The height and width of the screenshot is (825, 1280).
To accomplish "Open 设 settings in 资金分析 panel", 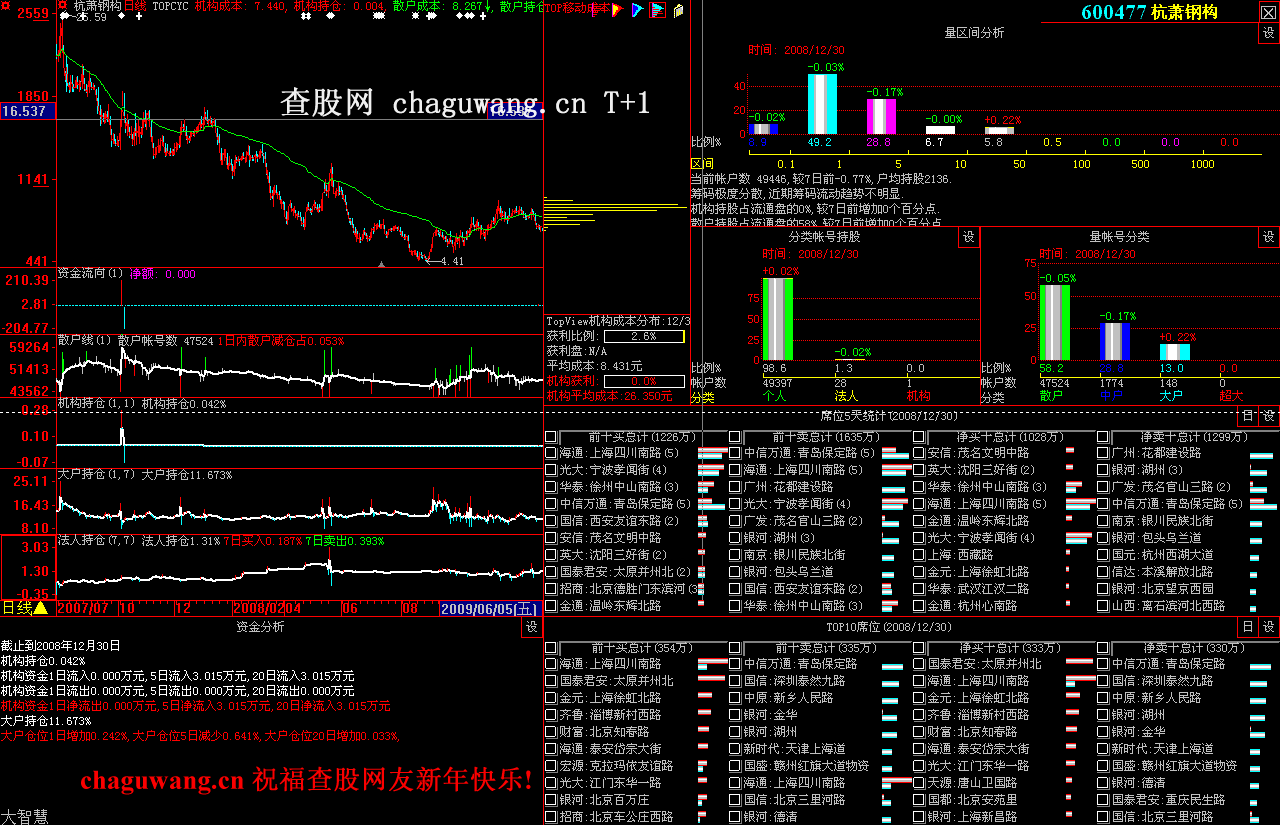I will 530,627.
